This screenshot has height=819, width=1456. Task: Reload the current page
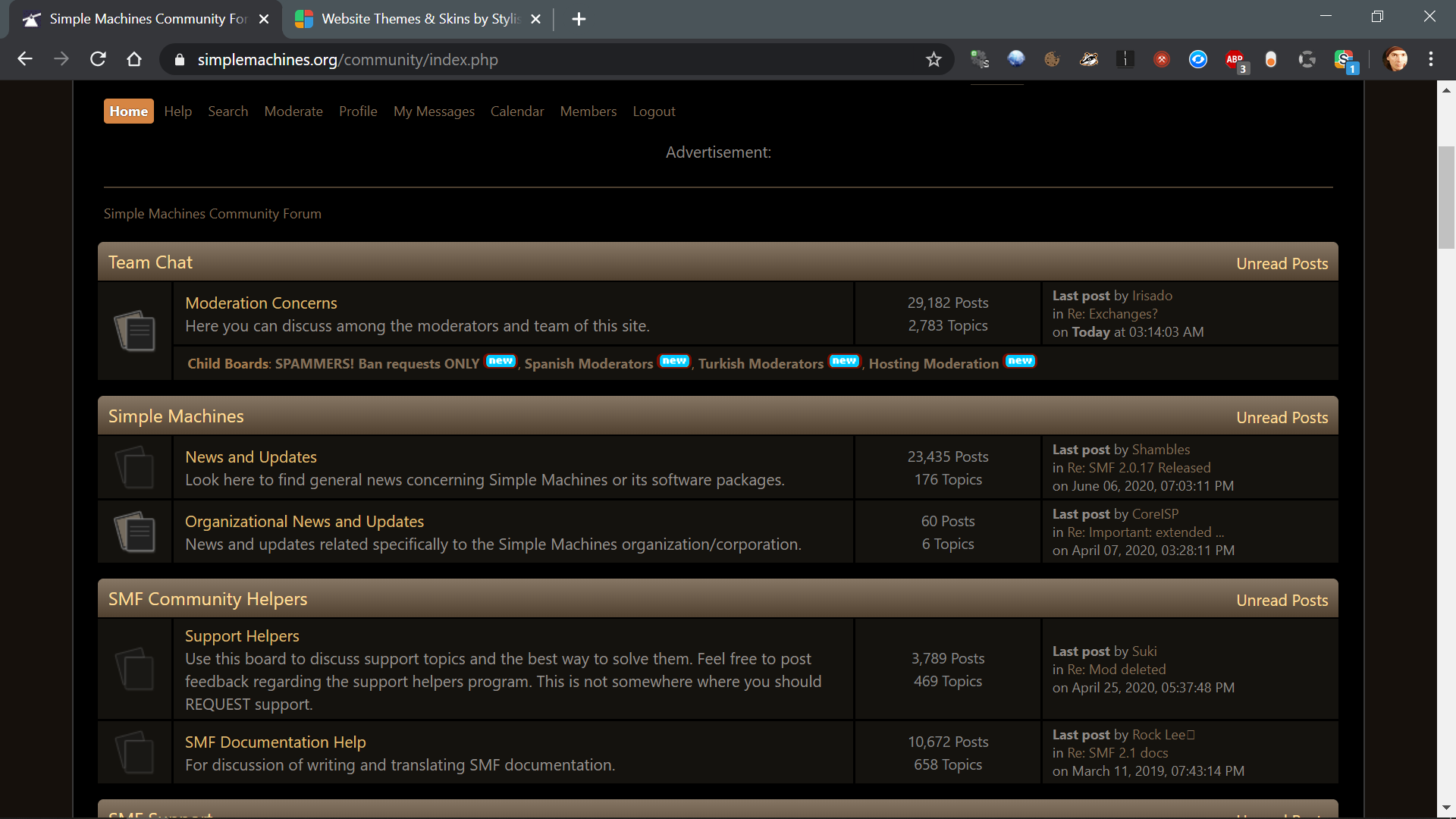pos(98,59)
